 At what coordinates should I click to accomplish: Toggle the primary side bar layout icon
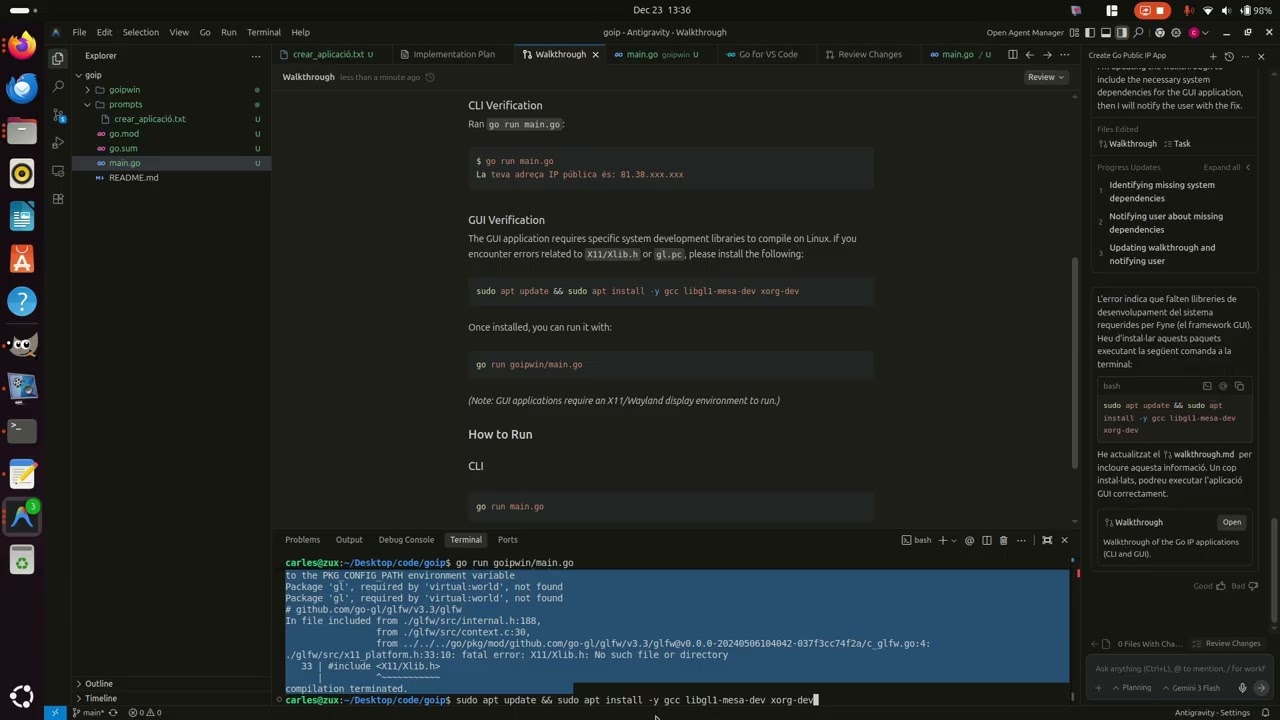click(1091, 32)
